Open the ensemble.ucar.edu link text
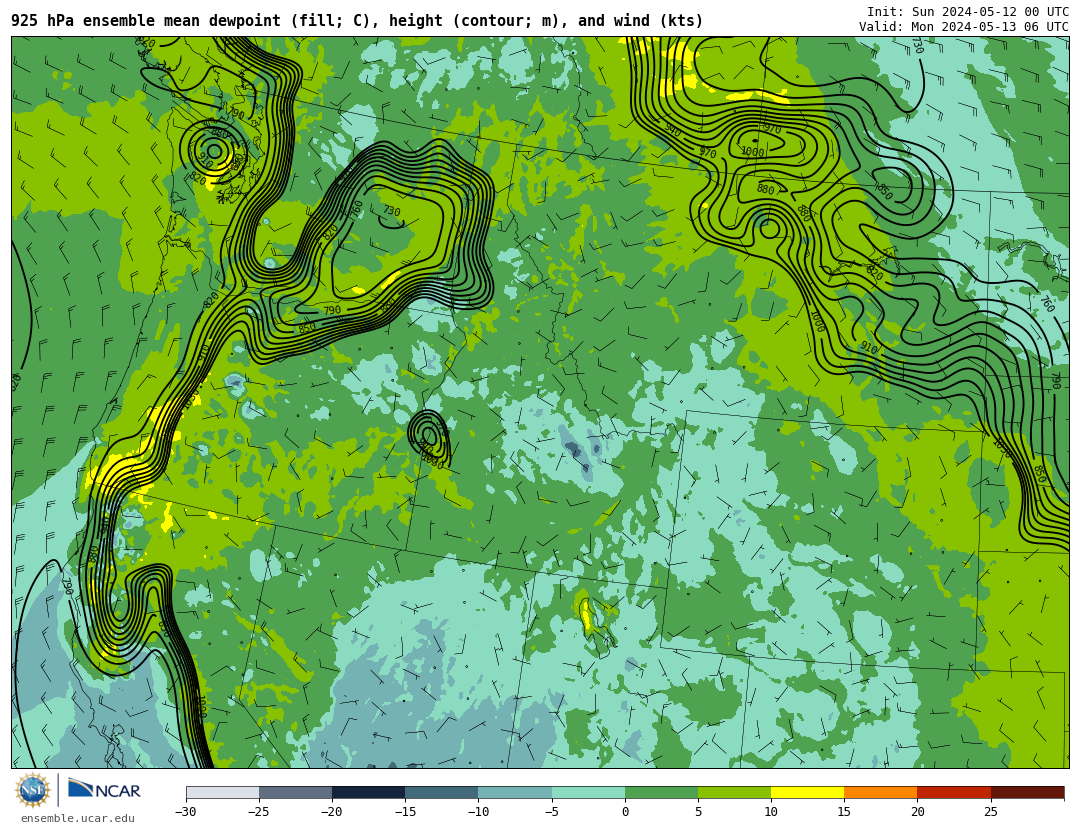Screen dimensions: 1080x831 78,819
